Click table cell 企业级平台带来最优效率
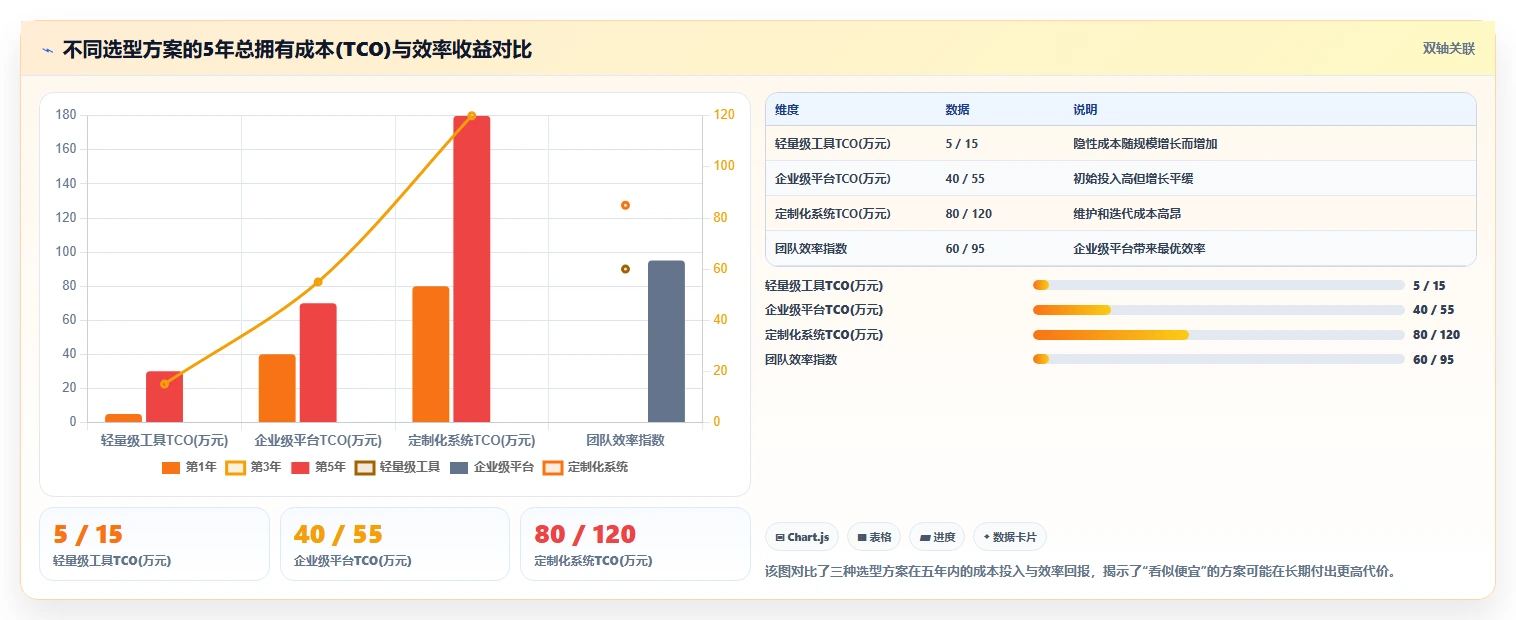This screenshot has width=1516, height=620. [x=1139, y=249]
